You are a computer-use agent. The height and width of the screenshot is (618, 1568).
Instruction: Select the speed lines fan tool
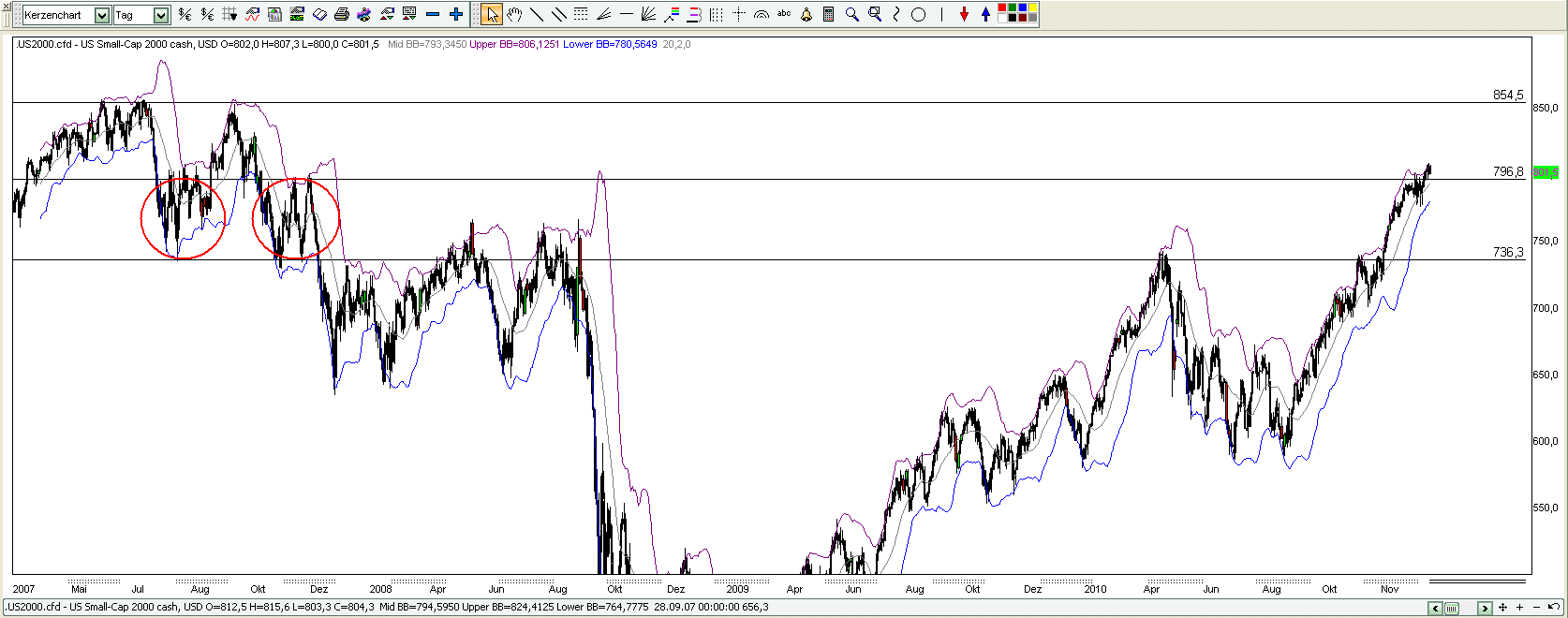648,14
